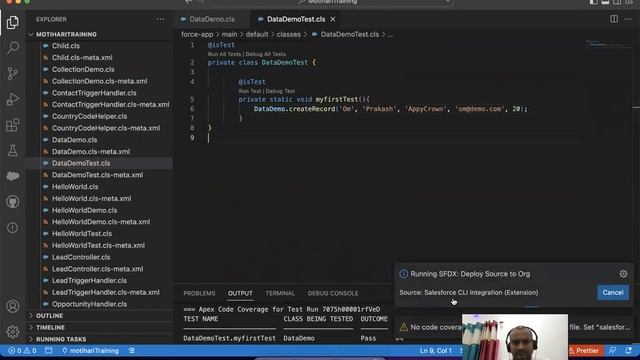The width and height of the screenshot is (640, 360).
Task: Click Run All Tests code lens
Action: (224, 54)
